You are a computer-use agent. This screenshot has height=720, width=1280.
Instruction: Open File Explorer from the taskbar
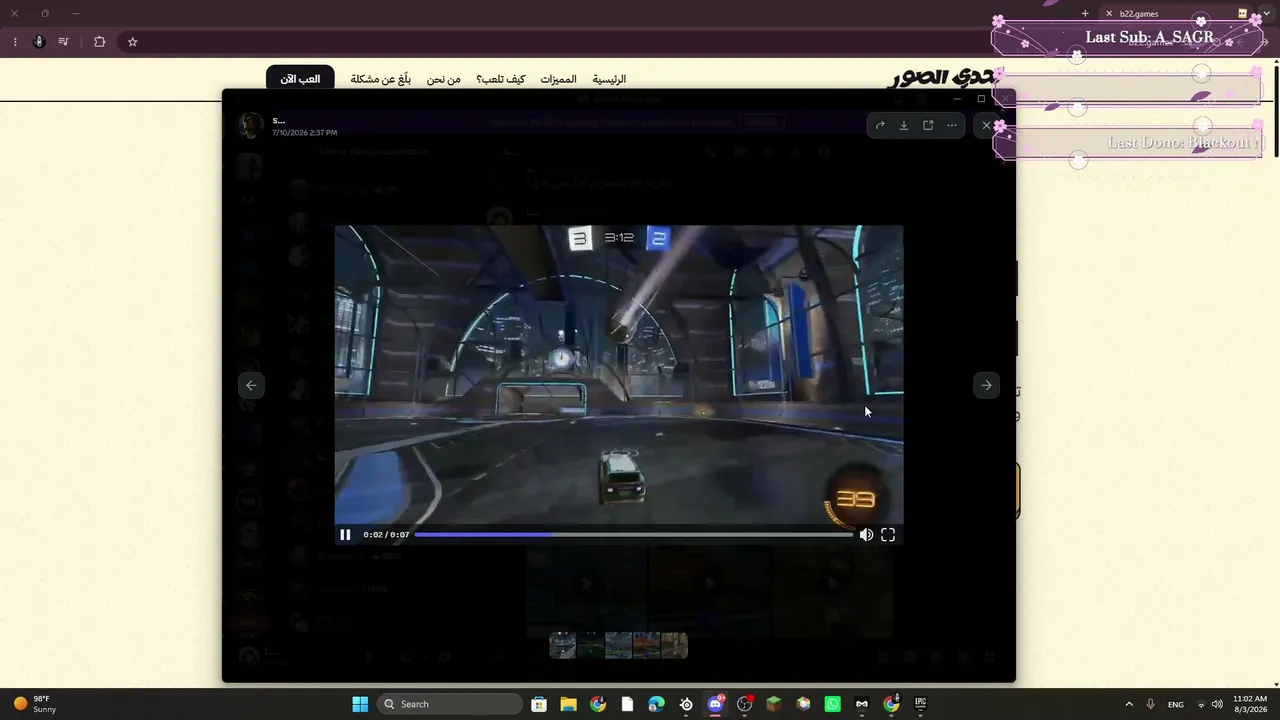tap(568, 704)
